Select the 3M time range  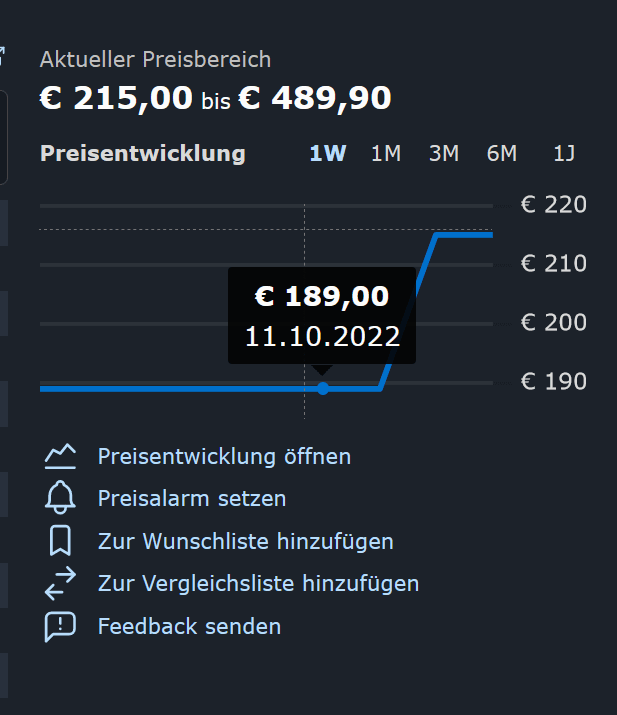pos(444,154)
